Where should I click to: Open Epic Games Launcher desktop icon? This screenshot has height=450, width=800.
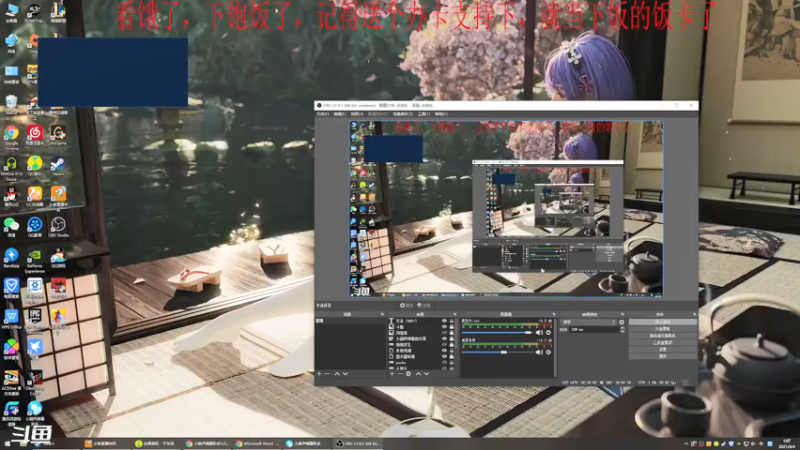click(35, 319)
